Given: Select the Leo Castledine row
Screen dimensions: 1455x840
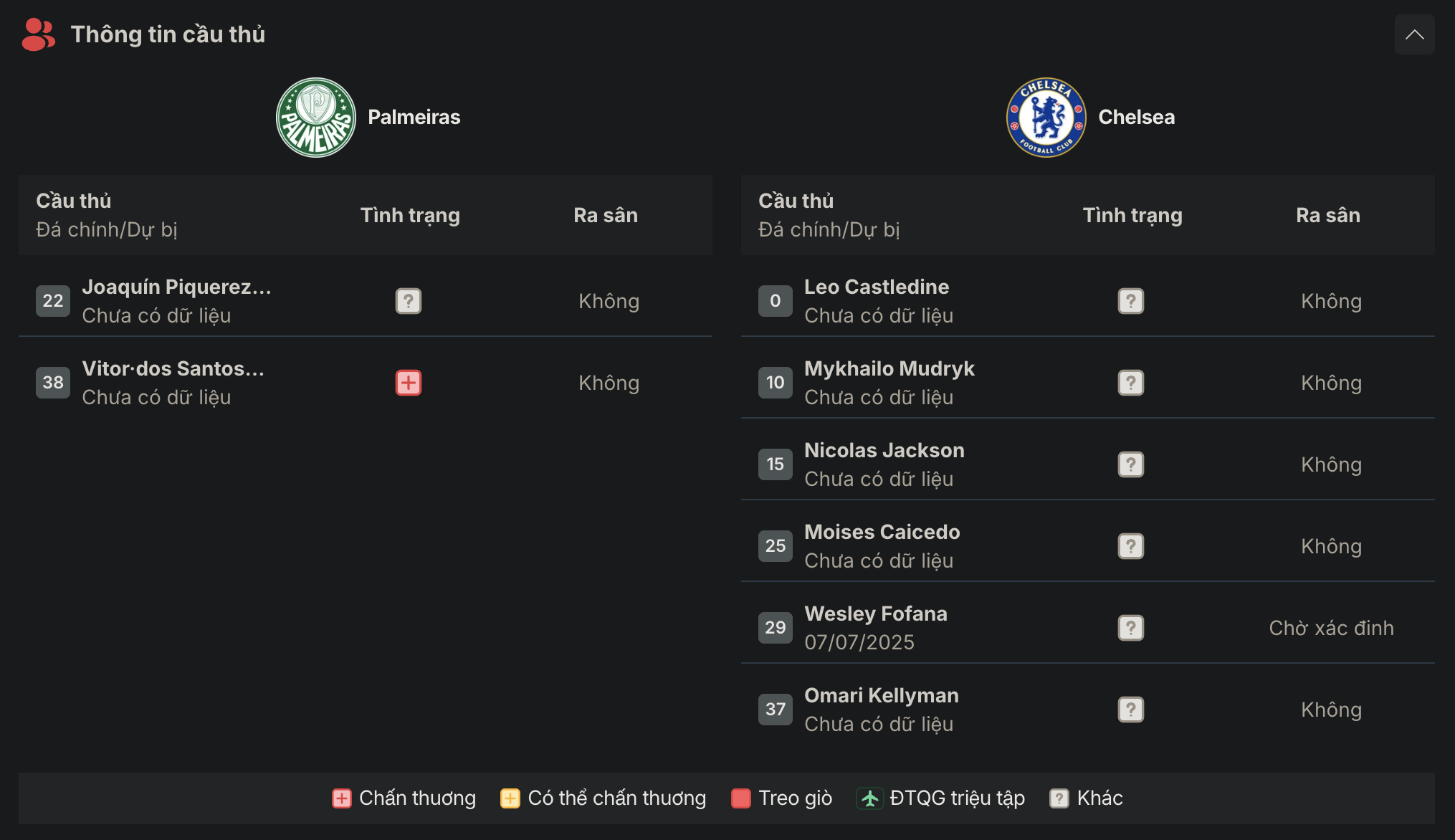Looking at the screenshot, I should pos(1087,301).
